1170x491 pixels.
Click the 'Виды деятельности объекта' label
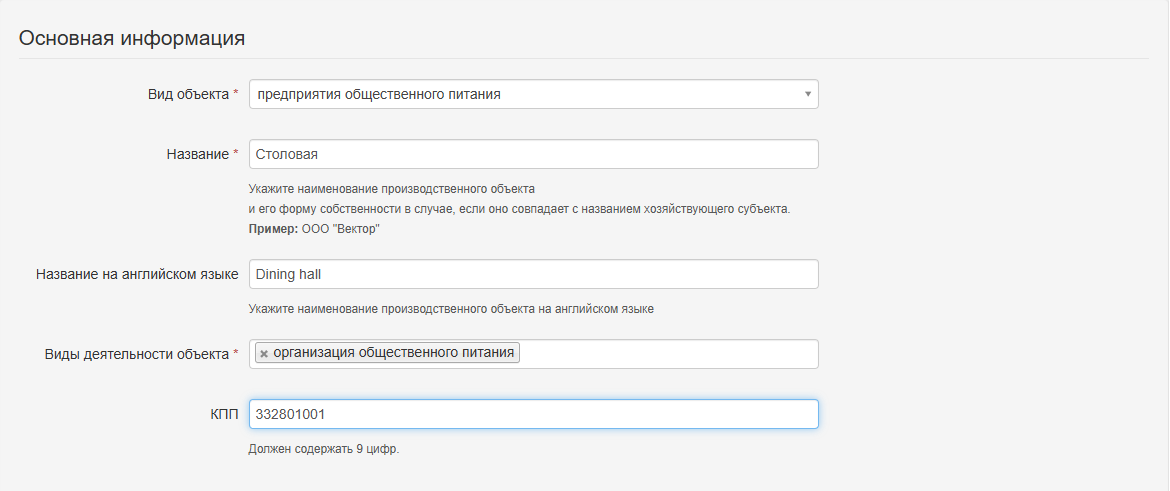(x=136, y=354)
